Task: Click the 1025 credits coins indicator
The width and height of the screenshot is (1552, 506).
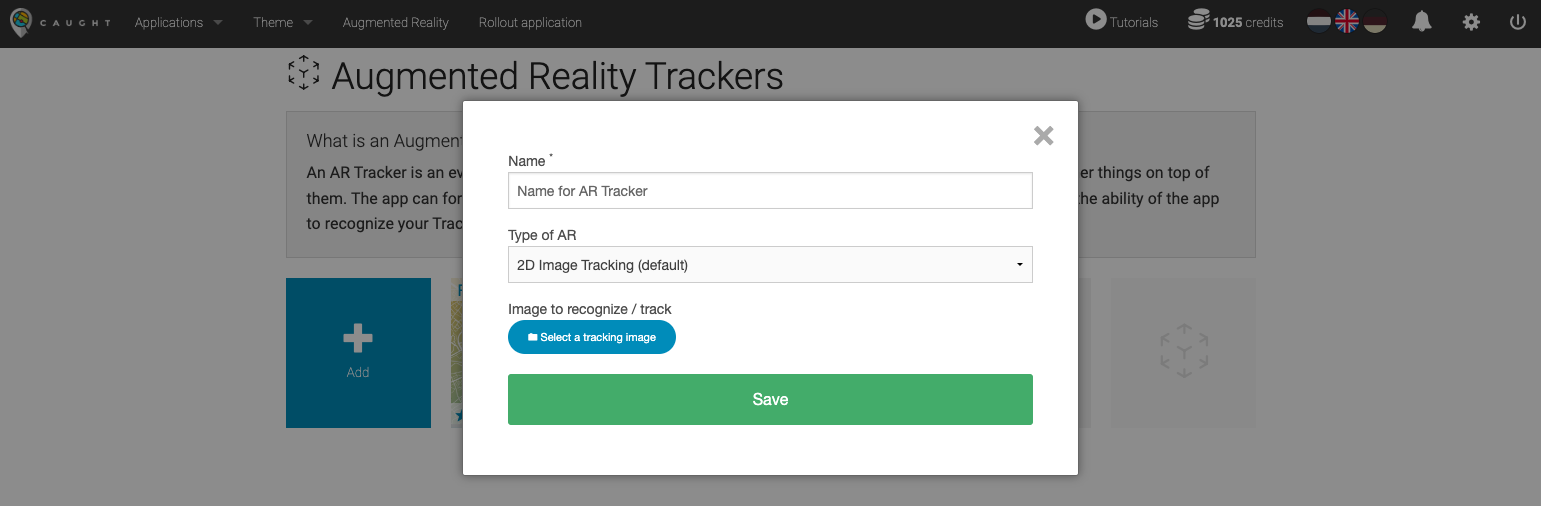Action: [x=1235, y=21]
